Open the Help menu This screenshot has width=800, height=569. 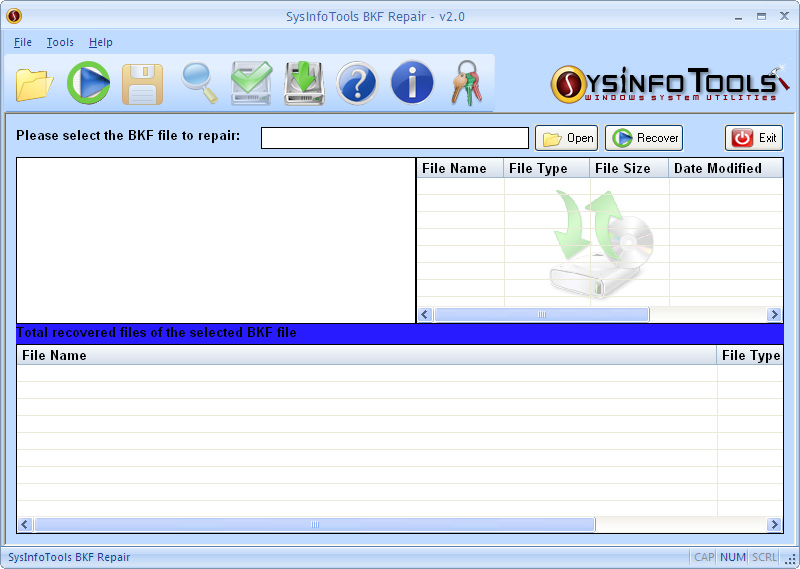point(101,42)
